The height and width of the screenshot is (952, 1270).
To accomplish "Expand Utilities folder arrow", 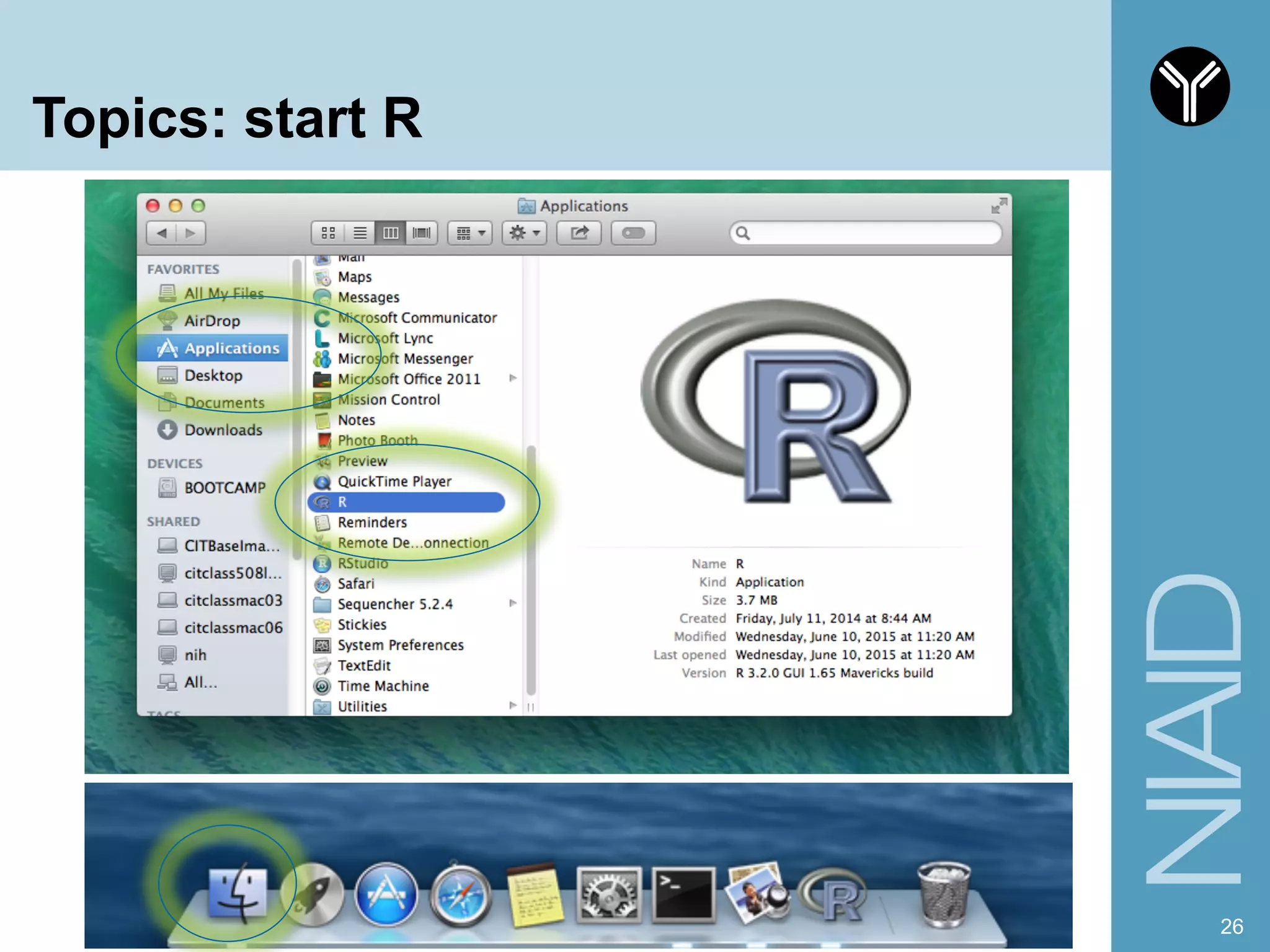I will pos(513,705).
